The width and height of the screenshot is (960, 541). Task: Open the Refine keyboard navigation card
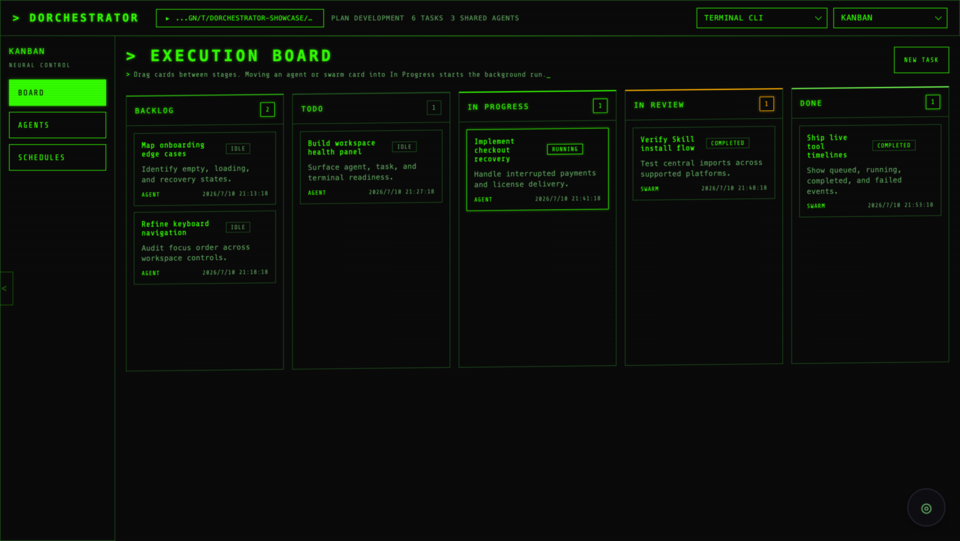coord(204,247)
